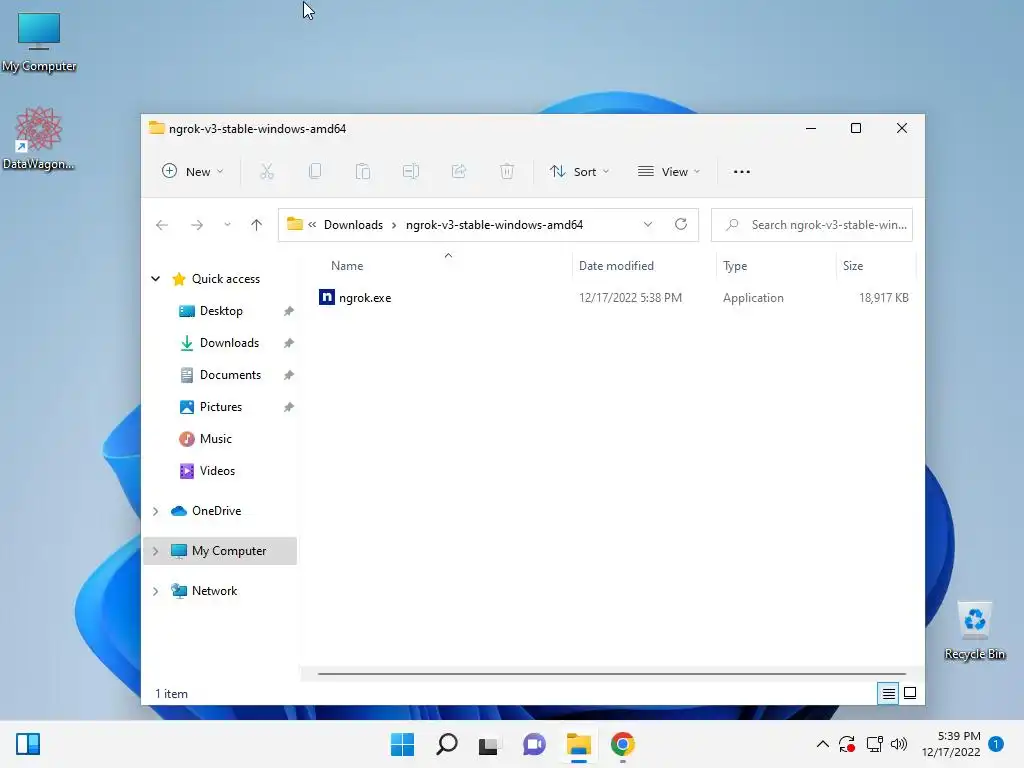Open the New dropdown menu
The image size is (1024, 768).
tap(193, 172)
